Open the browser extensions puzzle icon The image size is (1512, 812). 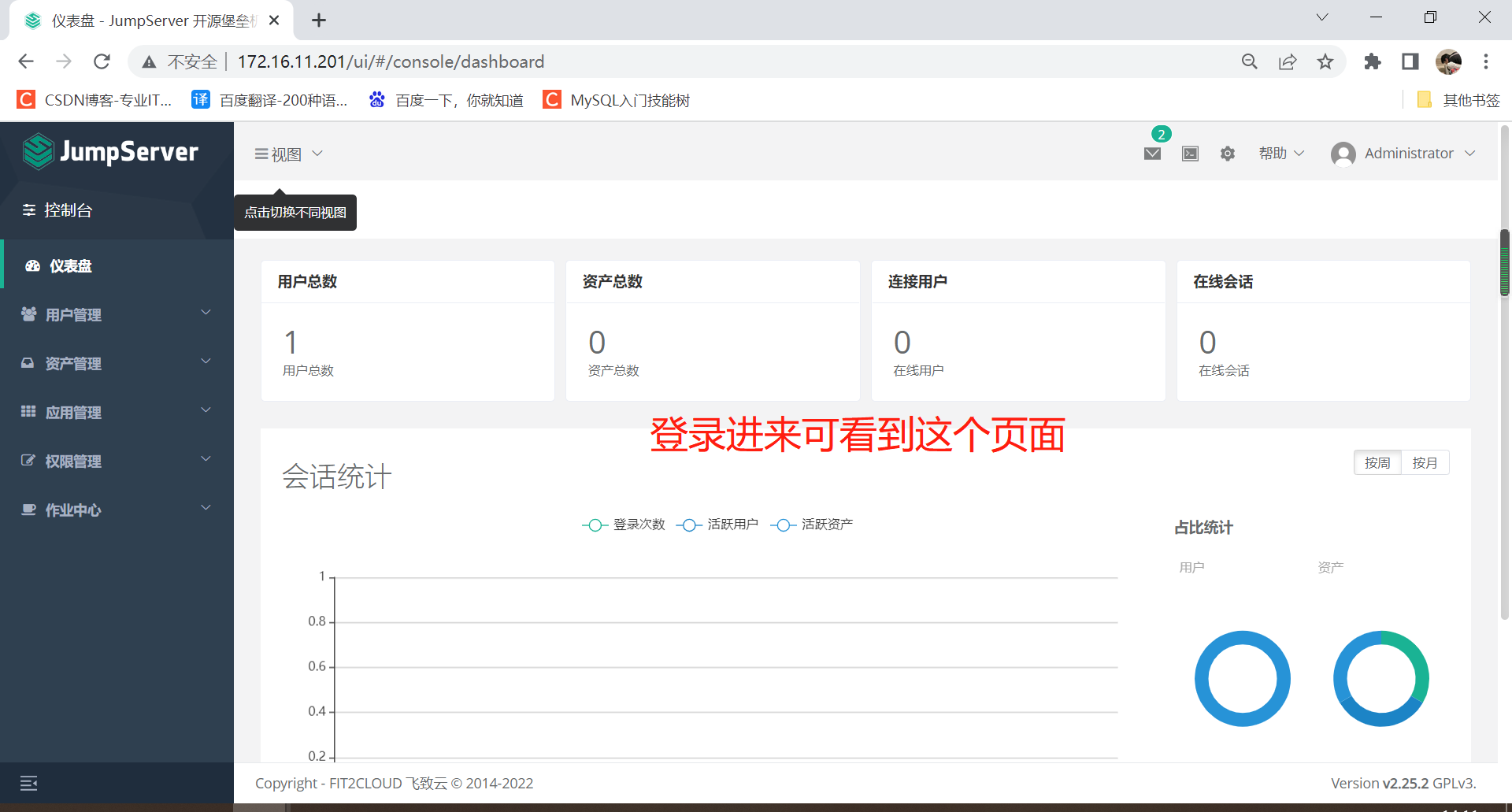[1372, 61]
